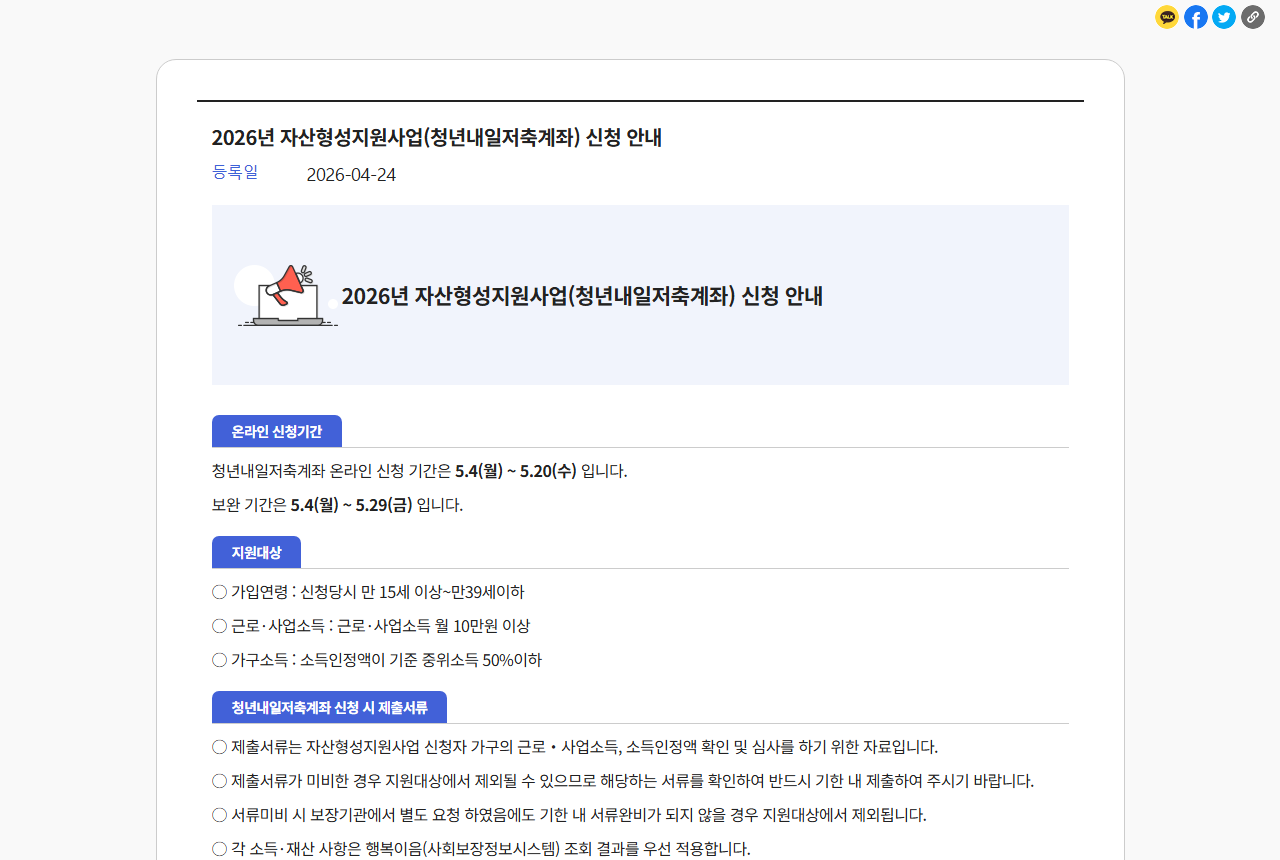Viewport: 1280px width, 860px height.
Task: Click the '근로·사업소득 월 10만원 이상' line
Action: (371, 626)
